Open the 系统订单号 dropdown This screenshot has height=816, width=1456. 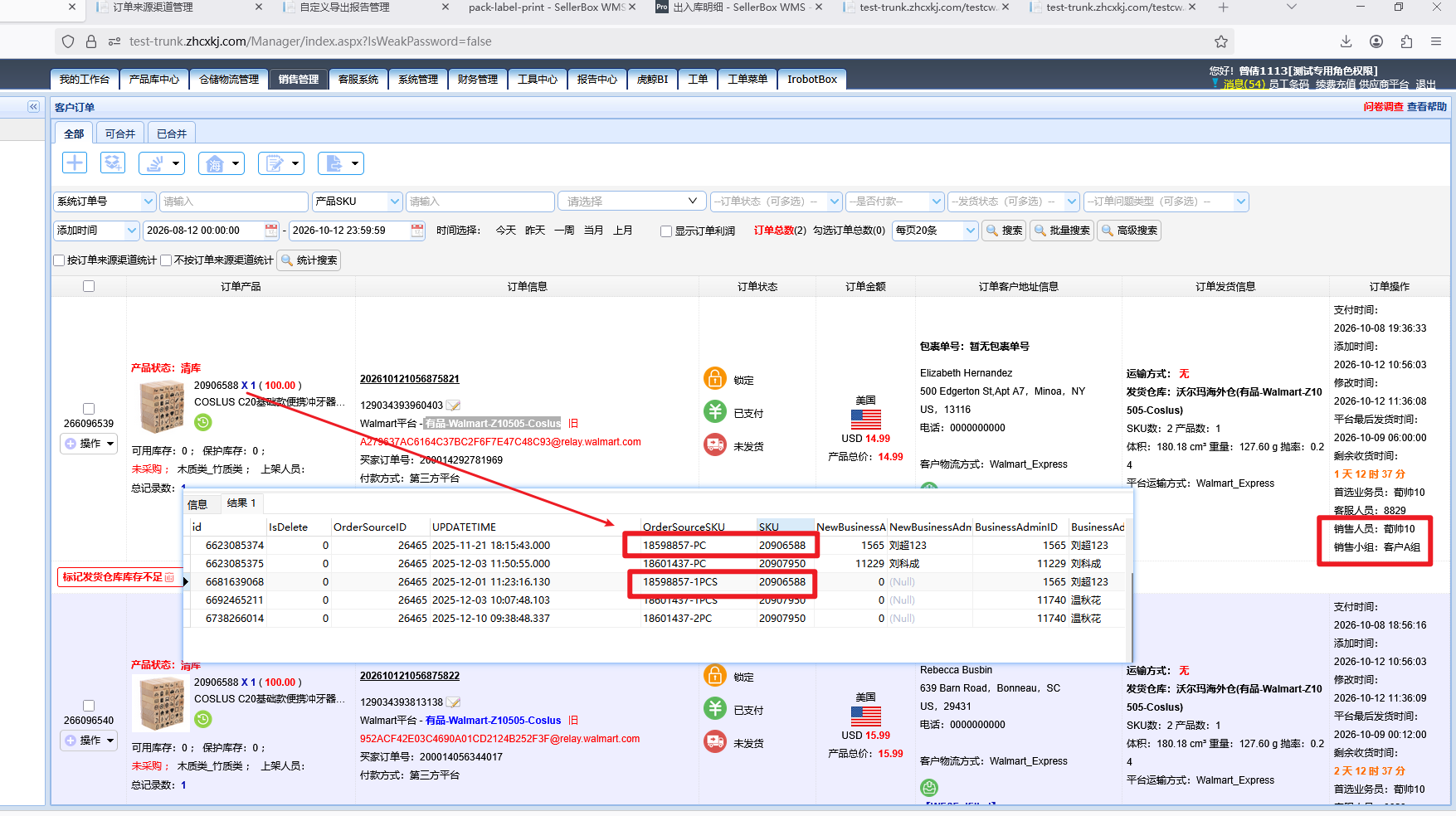tap(105, 202)
